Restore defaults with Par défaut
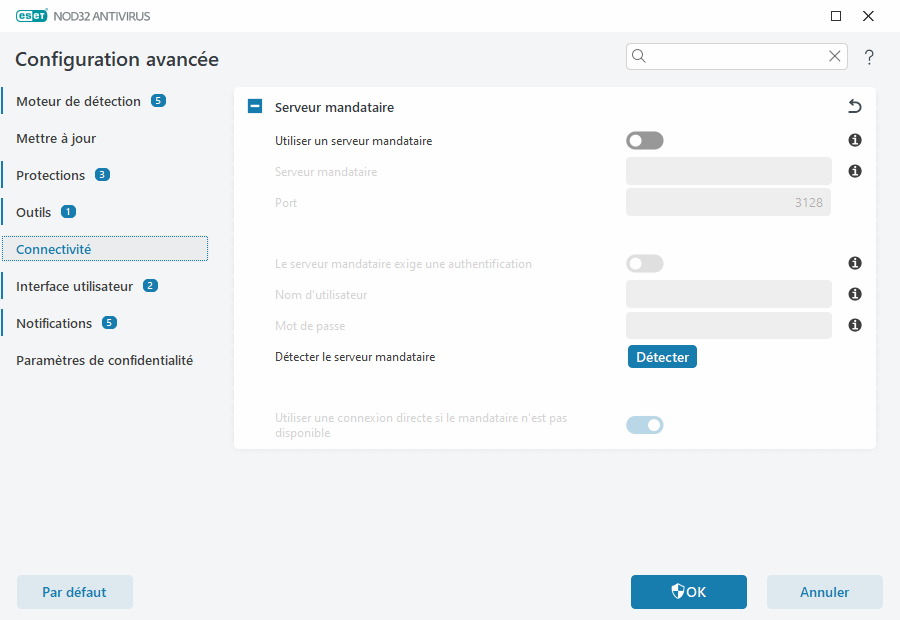The image size is (900, 620). coord(74,591)
